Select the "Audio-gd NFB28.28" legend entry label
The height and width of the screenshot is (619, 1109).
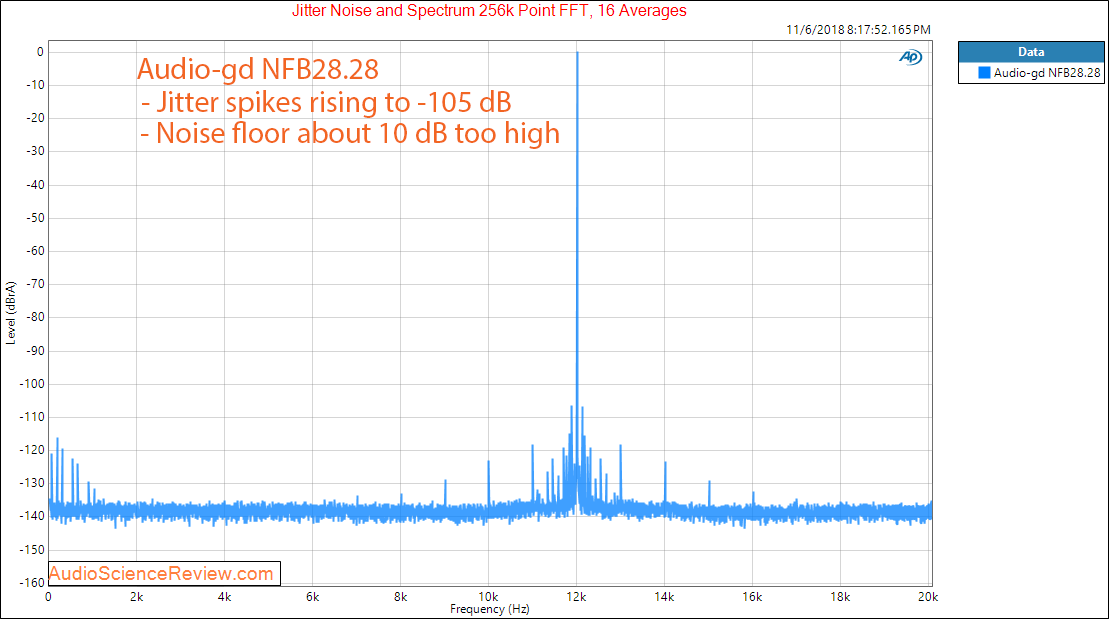tap(1047, 73)
